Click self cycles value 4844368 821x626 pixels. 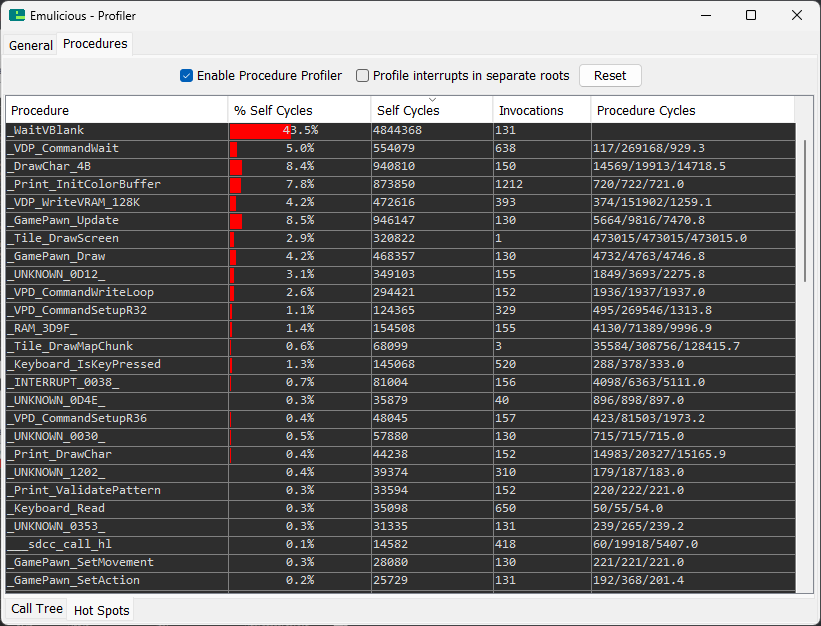(397, 130)
